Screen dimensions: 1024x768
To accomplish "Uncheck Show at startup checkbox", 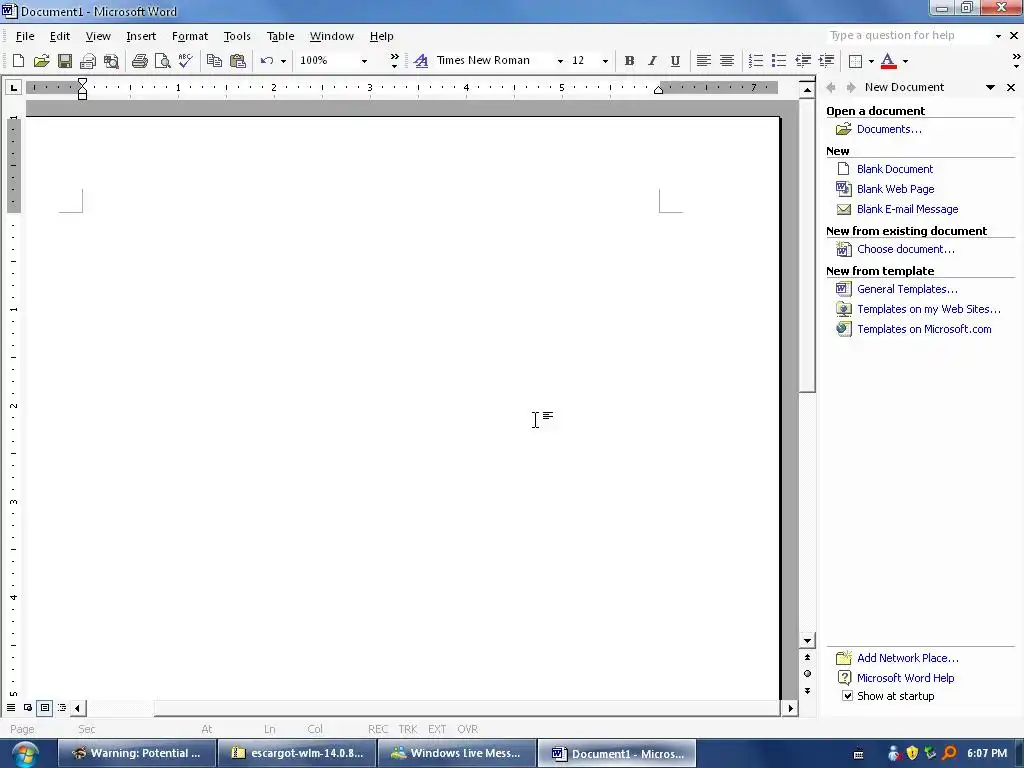I will (x=847, y=696).
